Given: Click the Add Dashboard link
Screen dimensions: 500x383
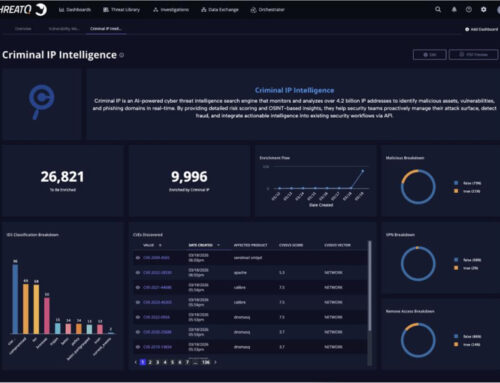Looking at the screenshot, I should click(x=481, y=29).
